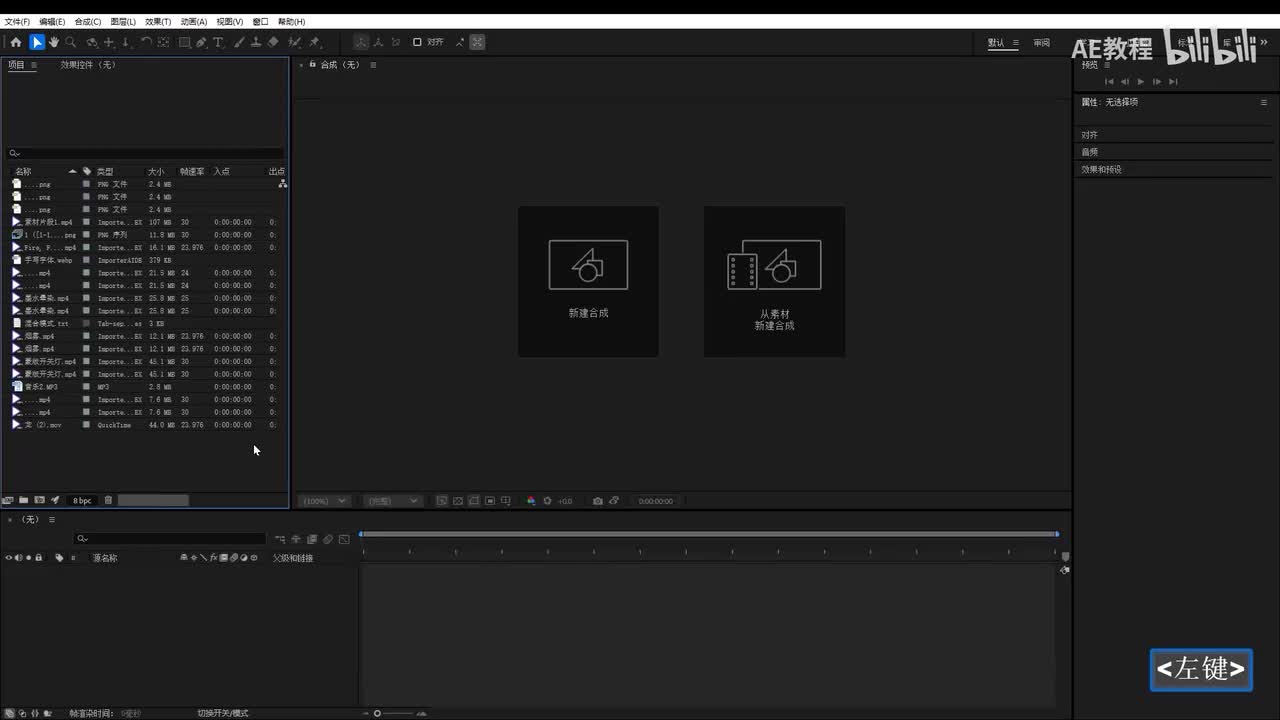Delete selected project item with trash icon

[108, 500]
